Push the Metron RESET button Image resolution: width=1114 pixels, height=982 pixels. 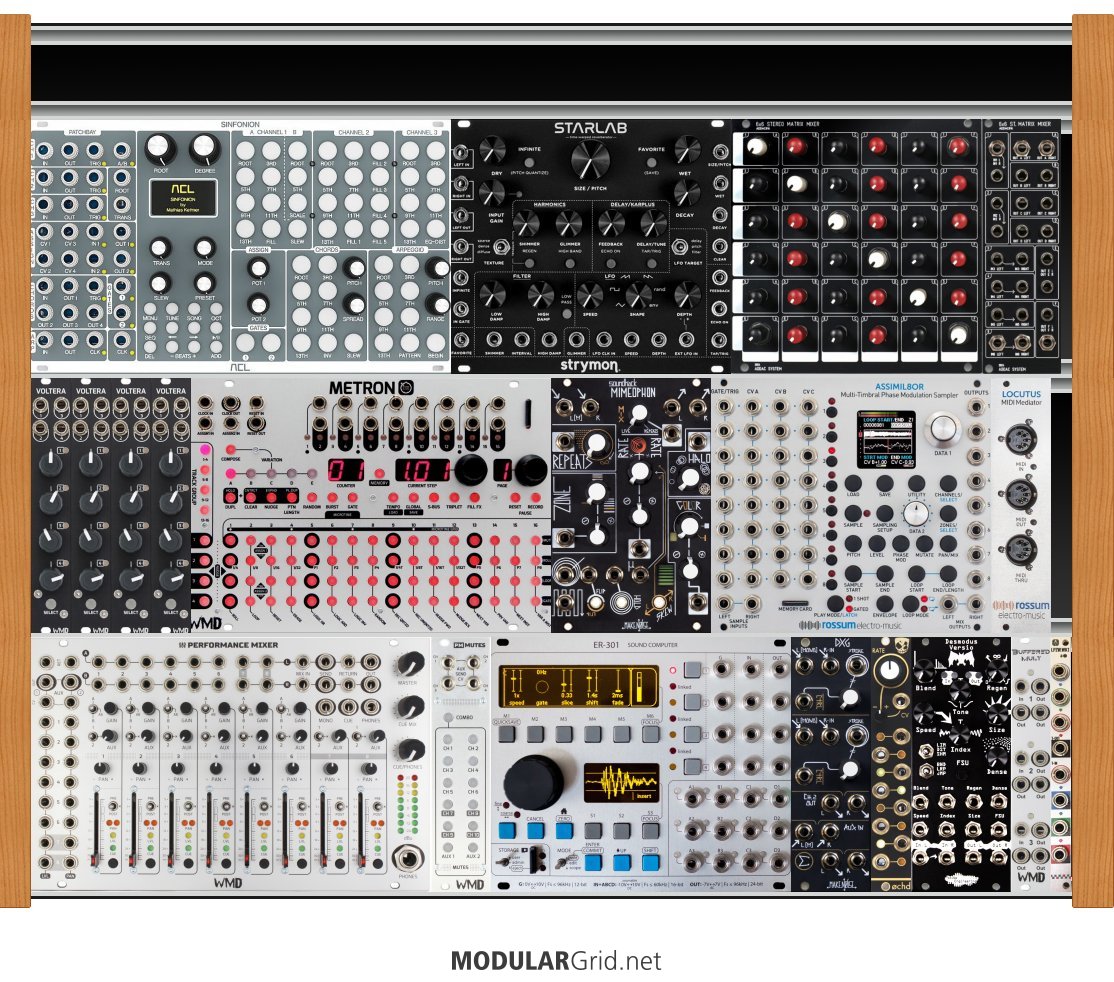516,497
